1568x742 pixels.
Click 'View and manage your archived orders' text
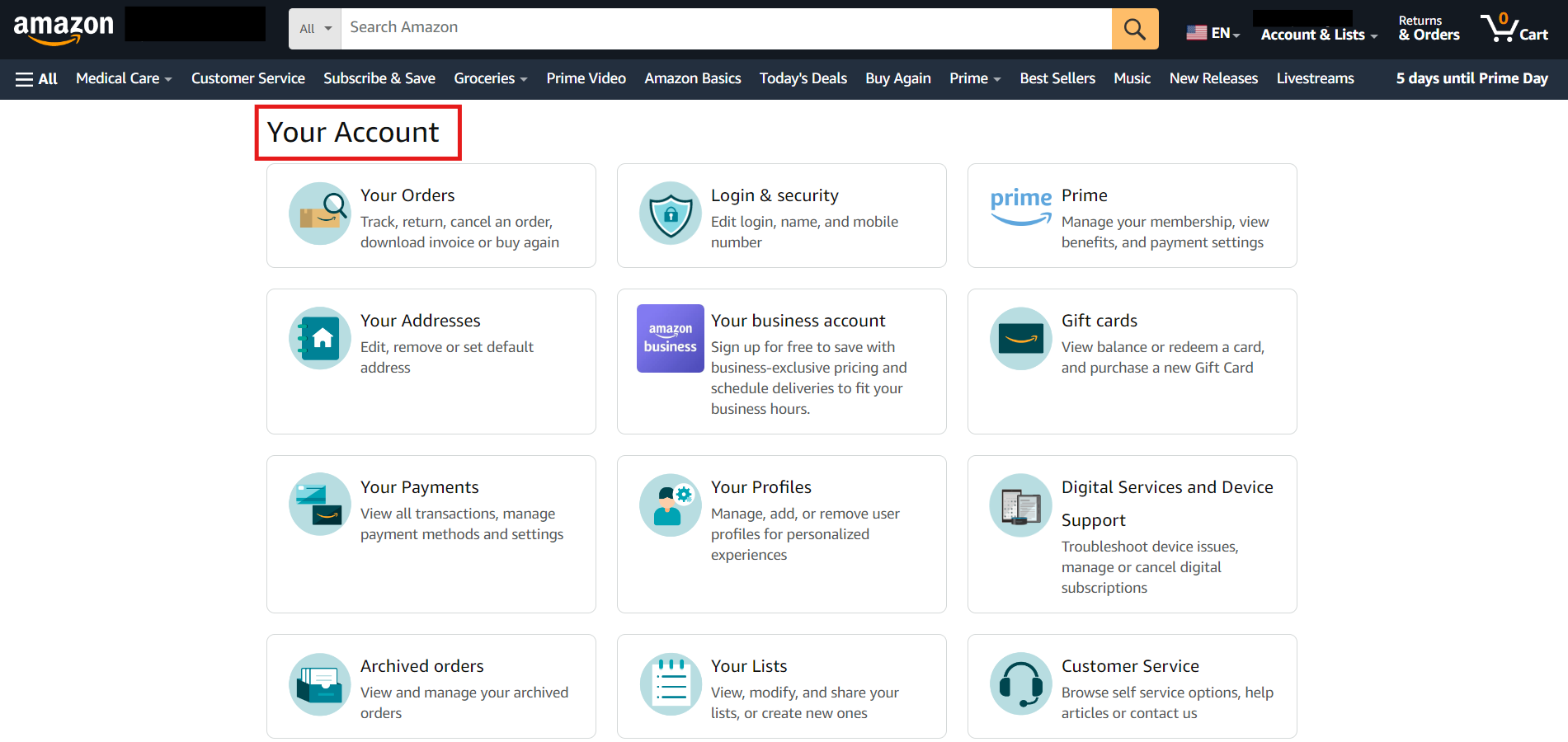pyautogui.click(x=464, y=703)
